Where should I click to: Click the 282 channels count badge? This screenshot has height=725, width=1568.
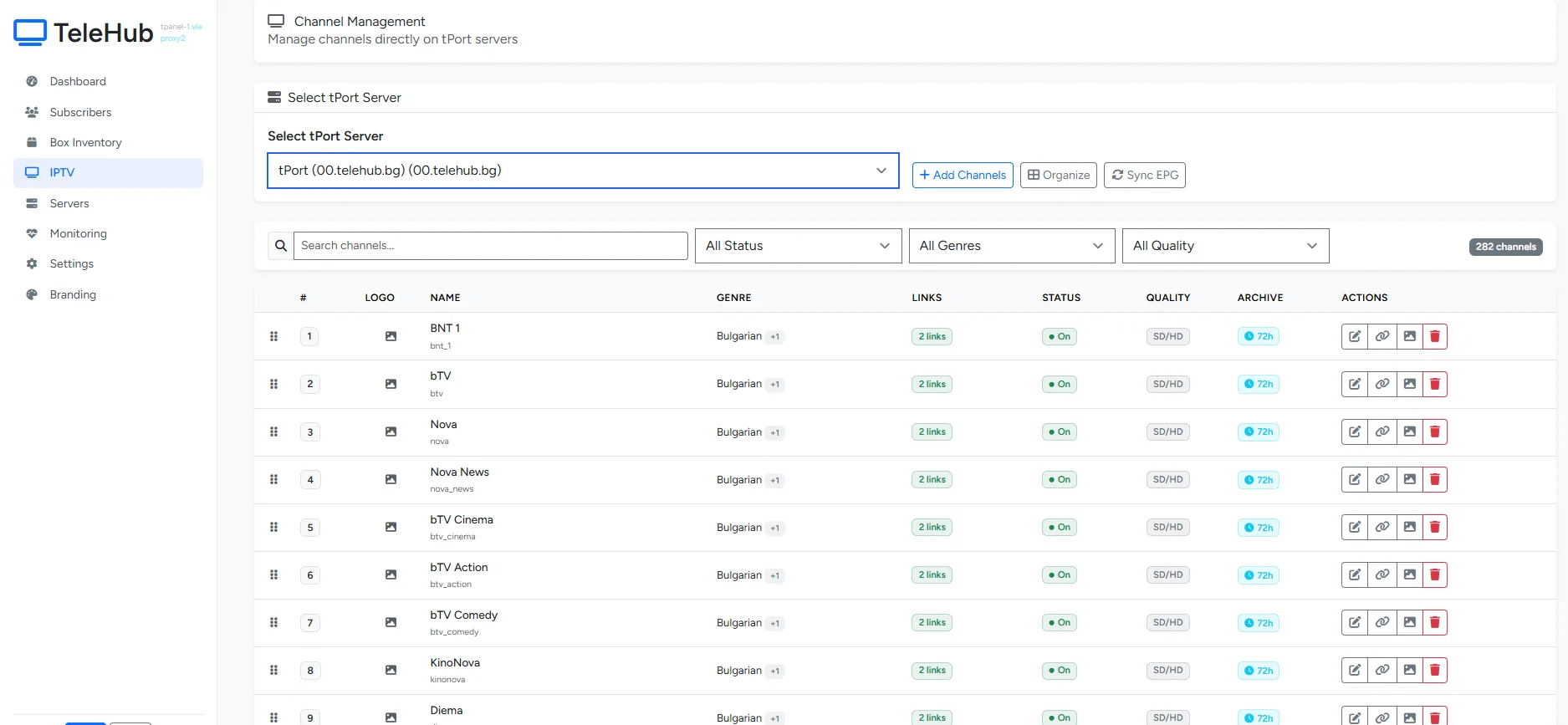1505,247
